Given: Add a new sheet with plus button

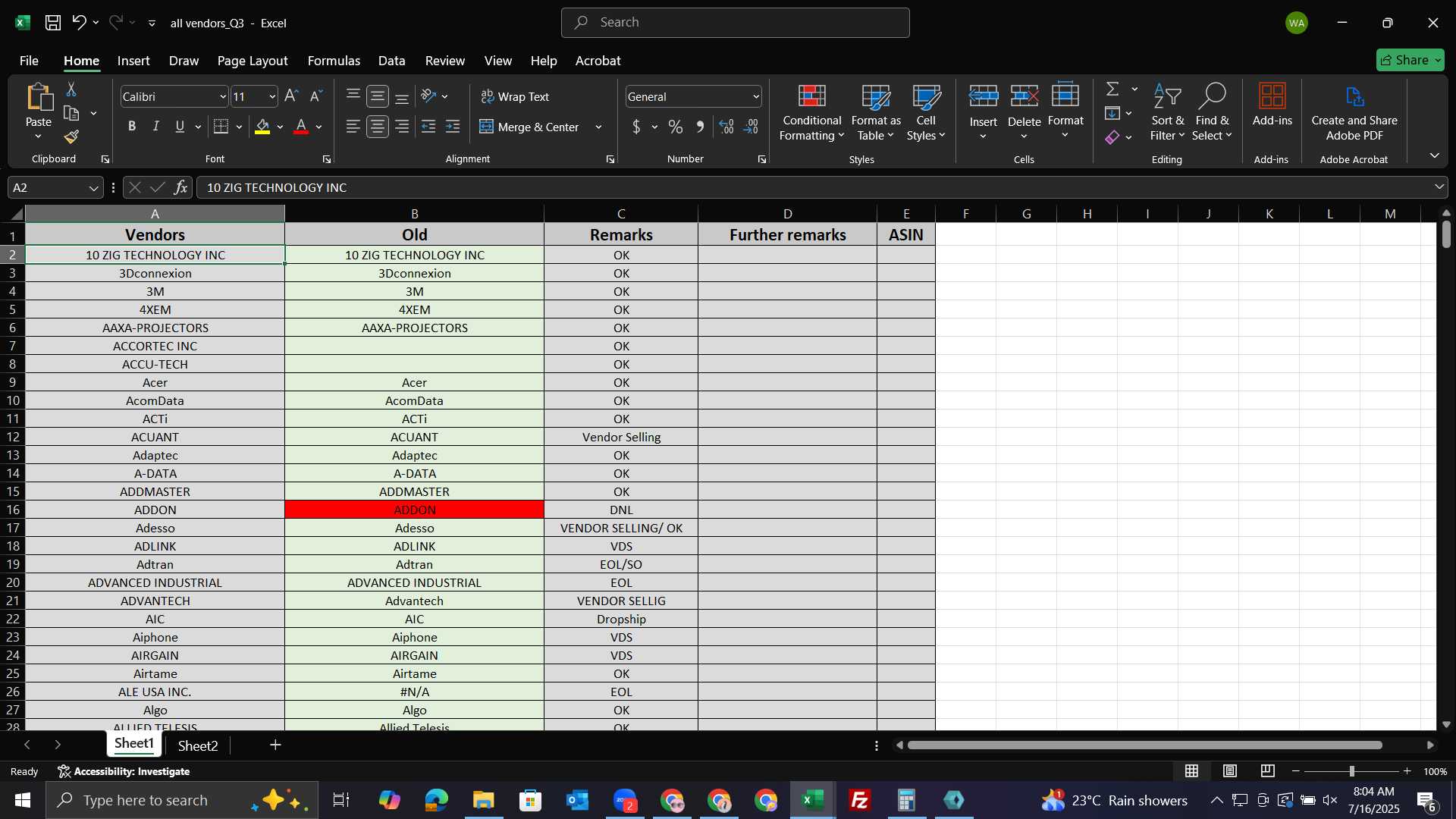Looking at the screenshot, I should click(x=275, y=745).
